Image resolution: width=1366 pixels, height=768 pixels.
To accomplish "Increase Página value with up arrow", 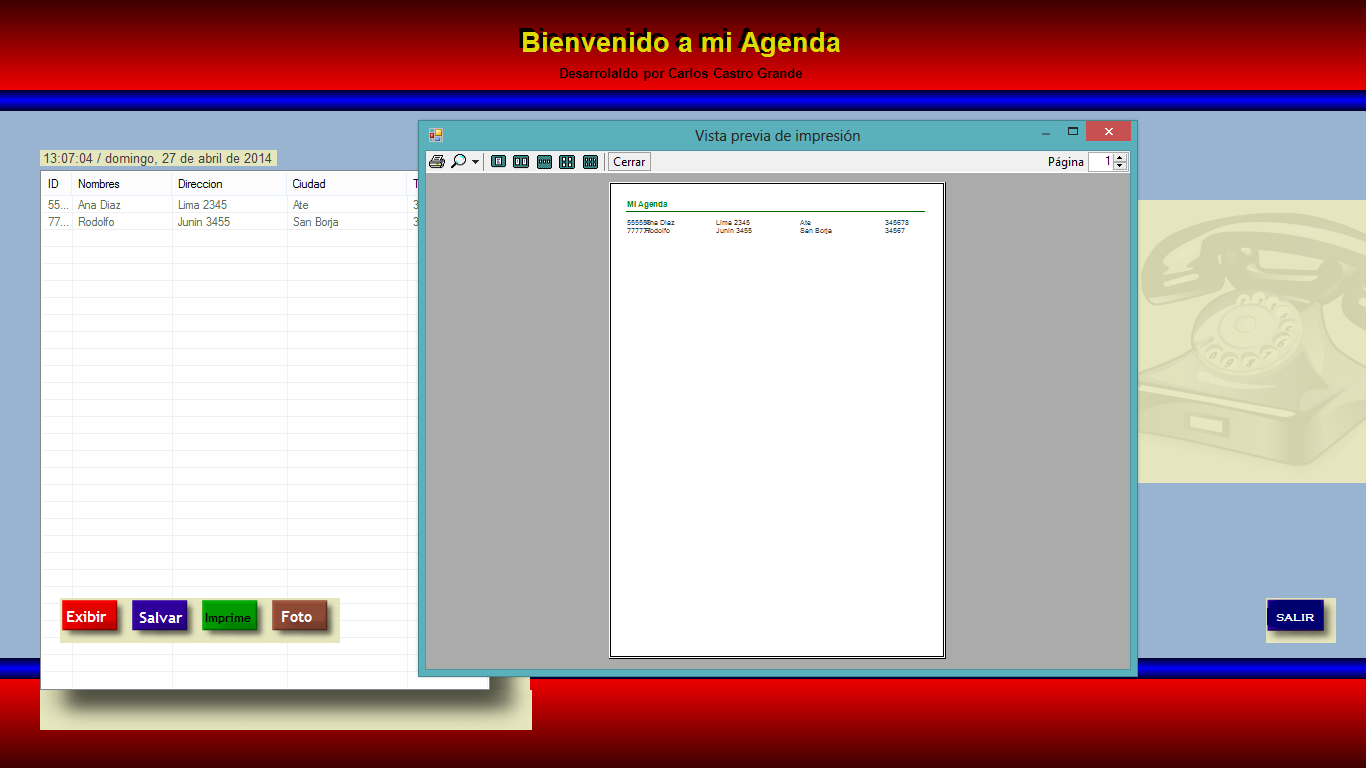I will [x=1120, y=157].
